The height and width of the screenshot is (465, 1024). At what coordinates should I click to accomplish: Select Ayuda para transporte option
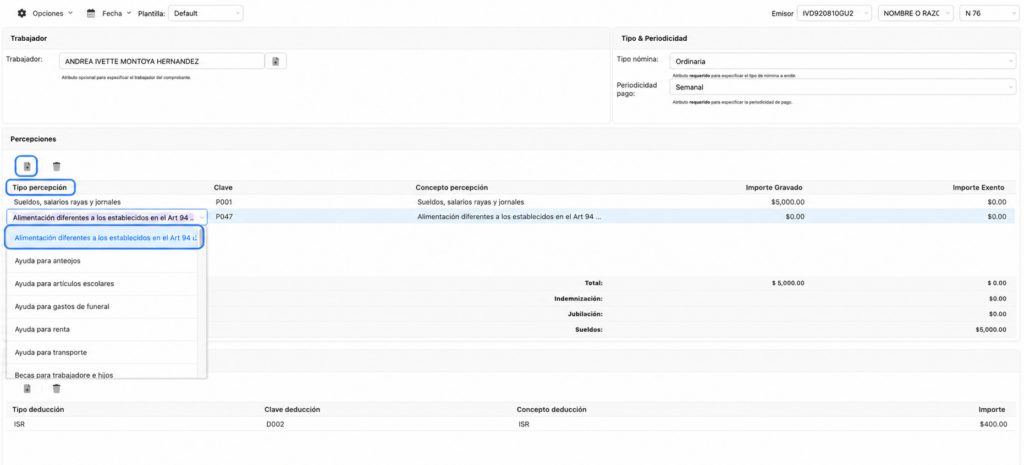pos(102,352)
